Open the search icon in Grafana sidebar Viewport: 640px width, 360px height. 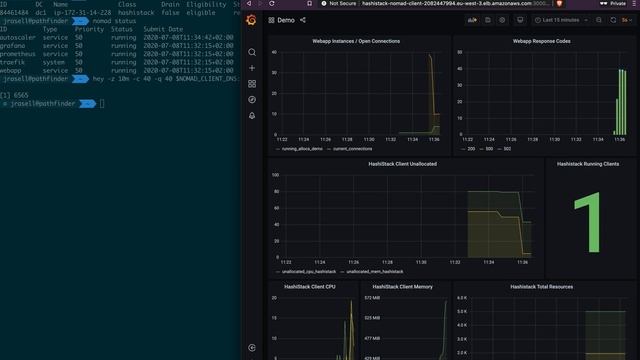pyautogui.click(x=252, y=52)
